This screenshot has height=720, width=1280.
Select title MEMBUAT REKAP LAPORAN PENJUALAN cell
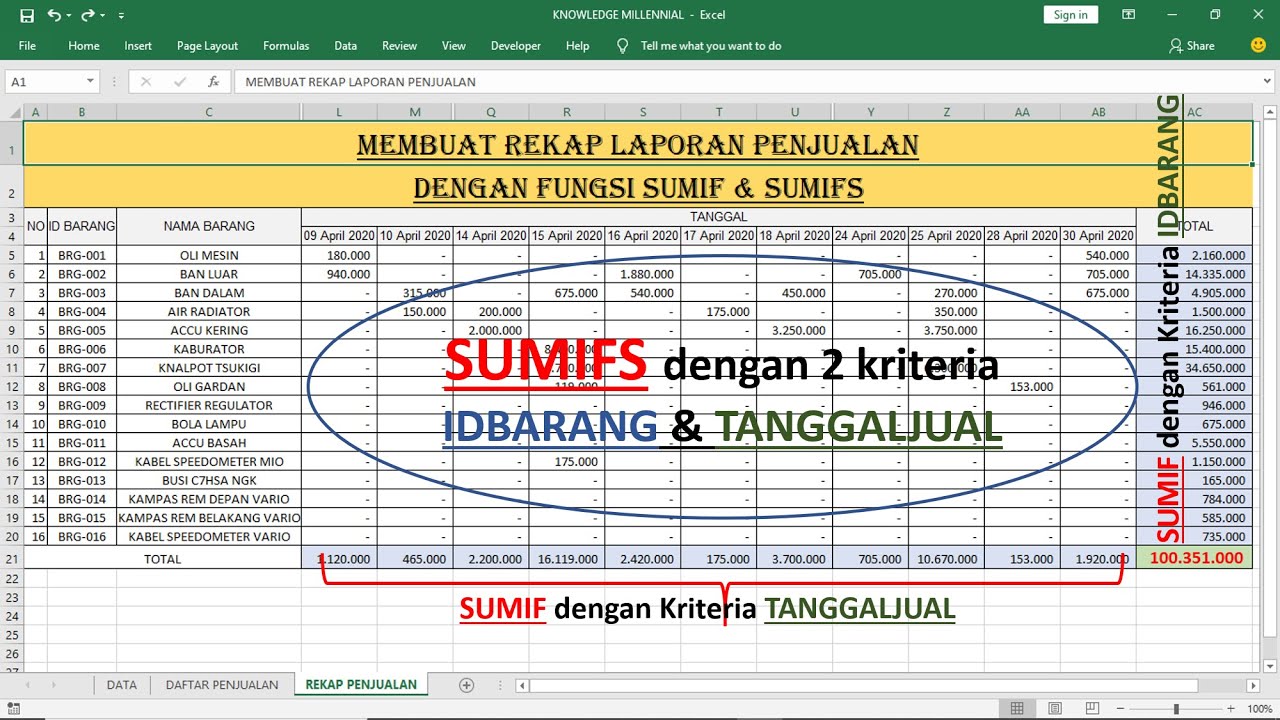pyautogui.click(x=638, y=145)
